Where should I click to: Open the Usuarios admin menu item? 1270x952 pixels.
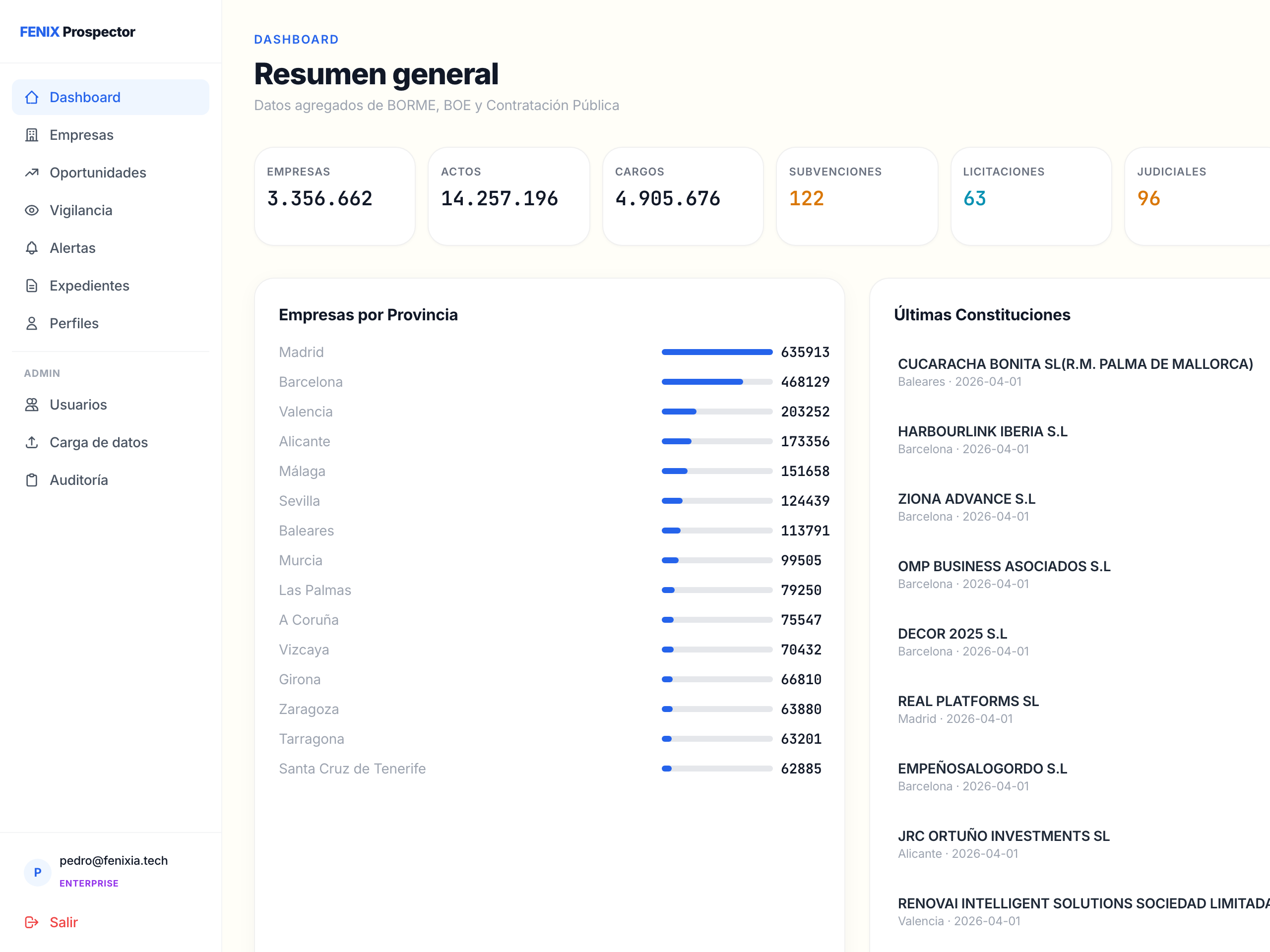coord(78,405)
